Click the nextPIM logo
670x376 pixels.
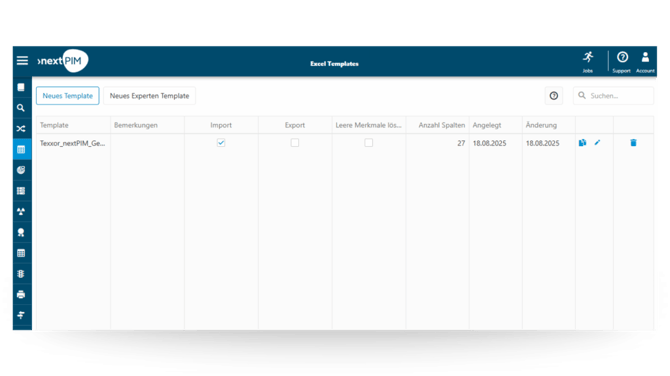pos(63,61)
